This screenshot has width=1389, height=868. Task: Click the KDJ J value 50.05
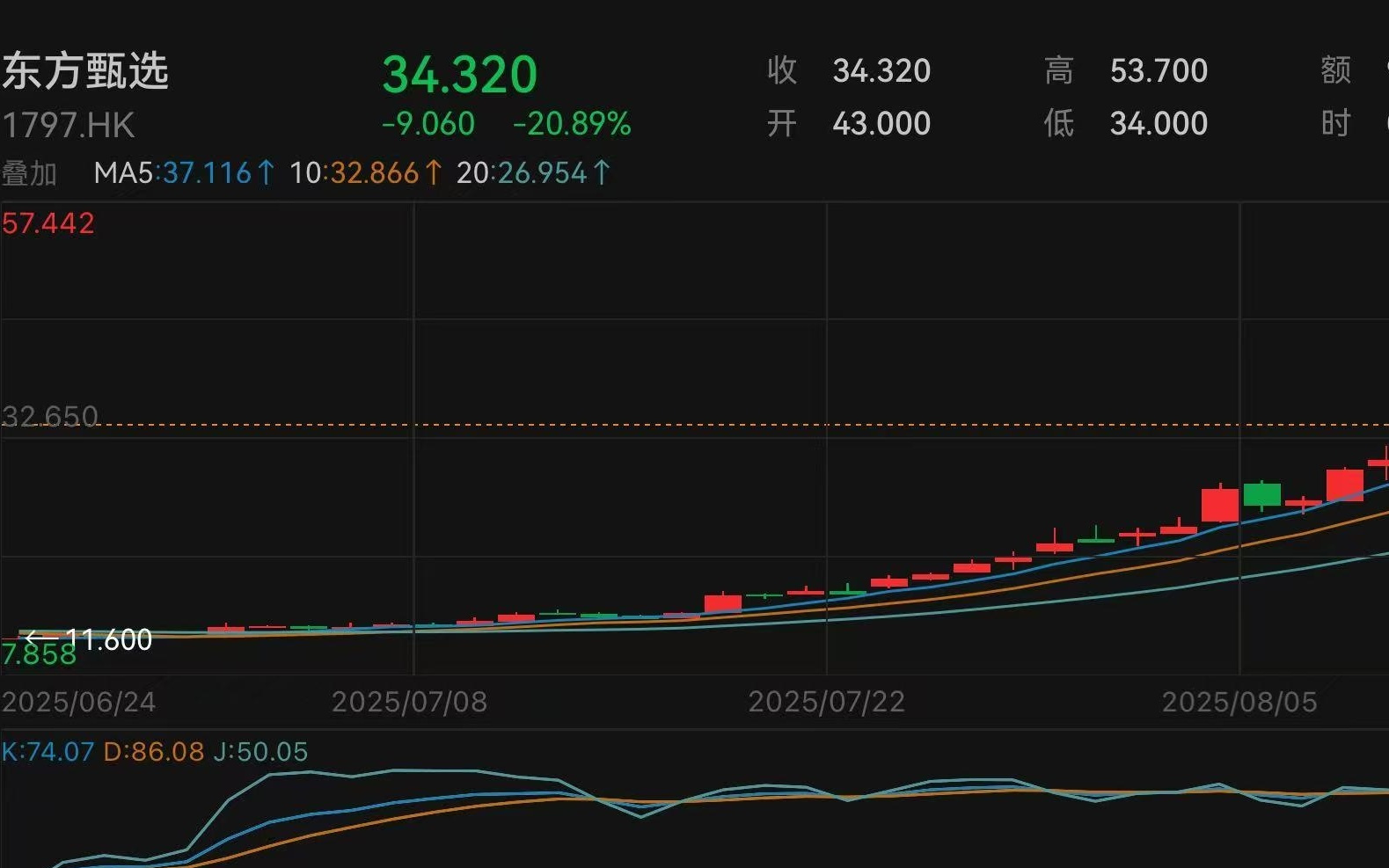pos(261,752)
